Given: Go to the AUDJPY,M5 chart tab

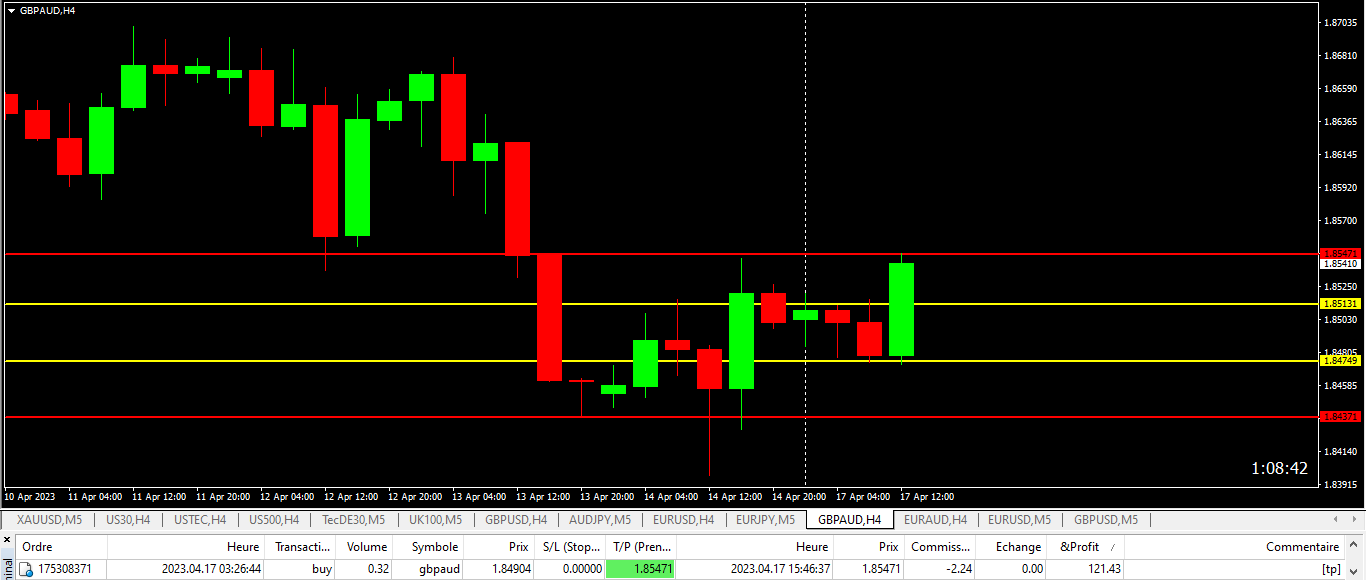Looking at the screenshot, I should [600, 520].
